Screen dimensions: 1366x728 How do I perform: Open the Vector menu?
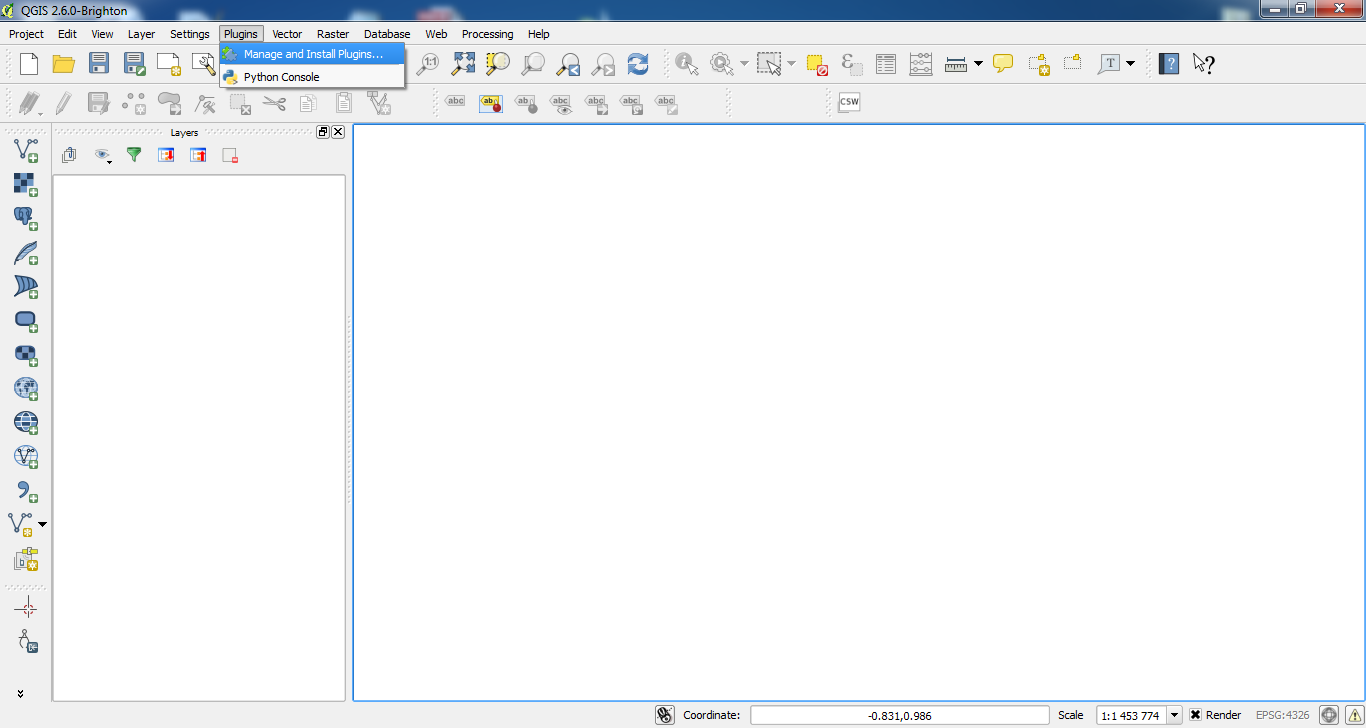point(287,34)
